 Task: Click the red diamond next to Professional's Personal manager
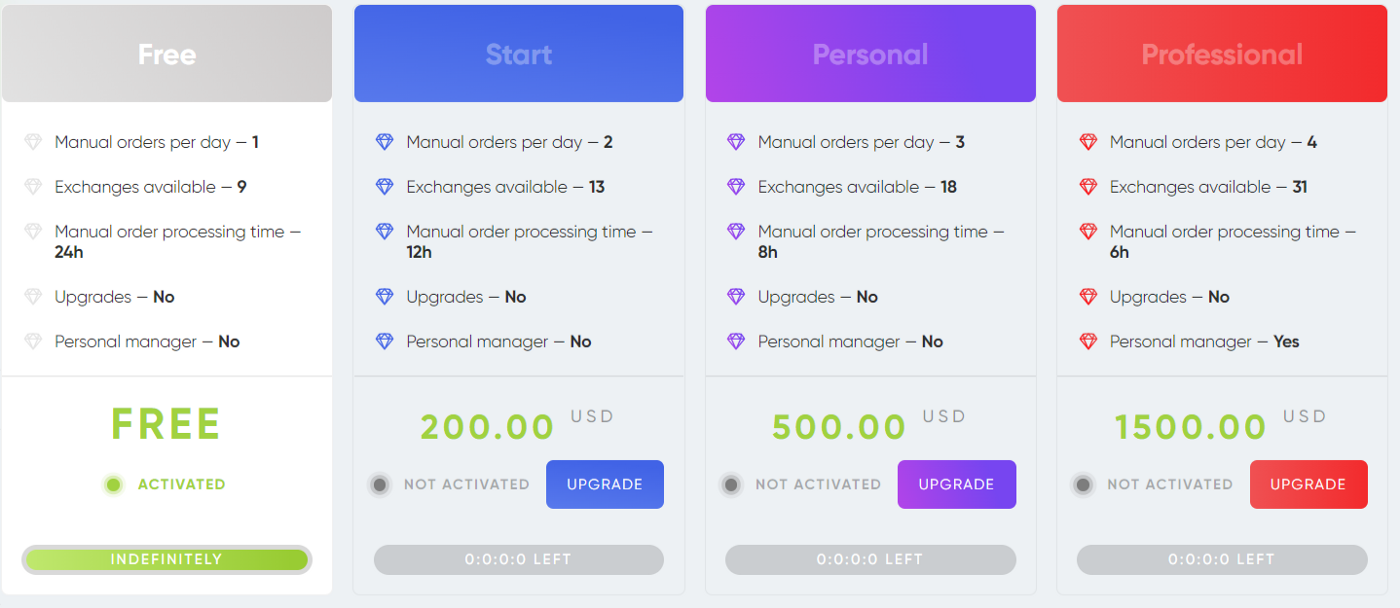pos(1088,342)
